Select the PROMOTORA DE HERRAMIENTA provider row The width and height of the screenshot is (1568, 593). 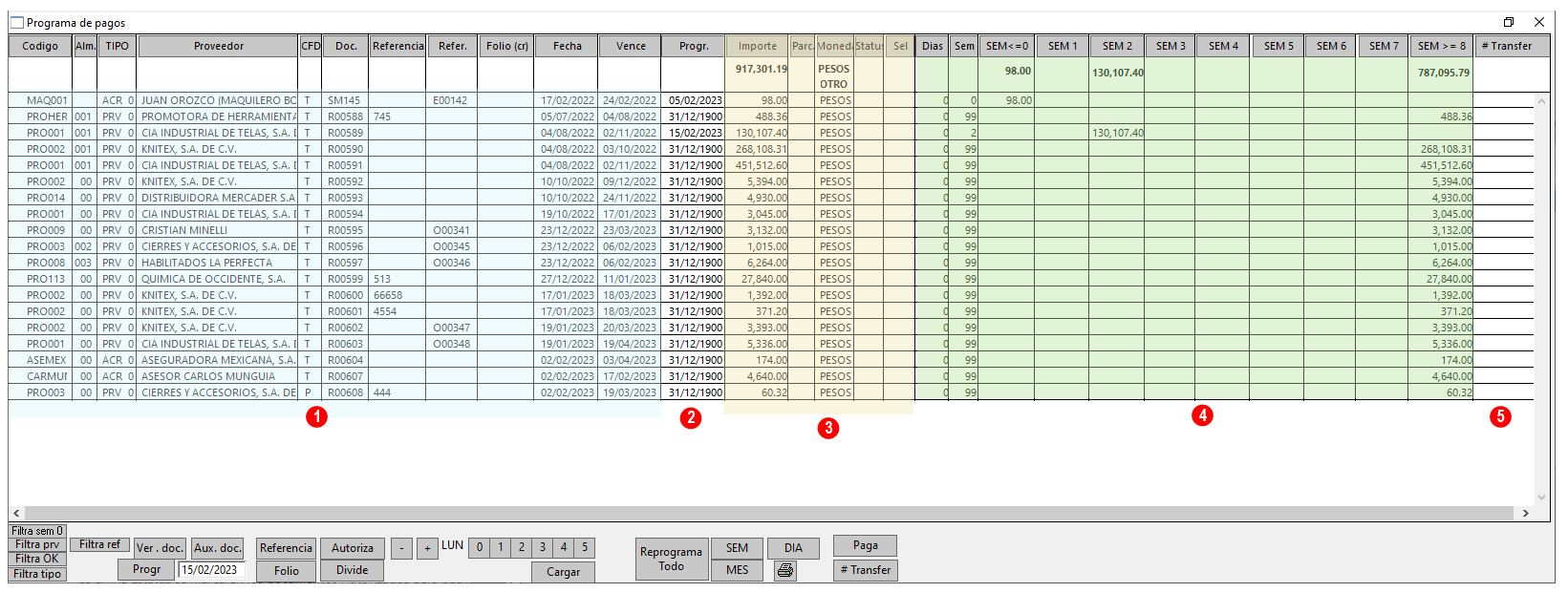coord(218,116)
